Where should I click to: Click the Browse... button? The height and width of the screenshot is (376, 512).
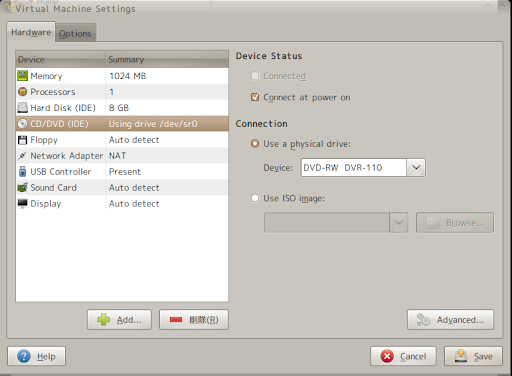(455, 223)
